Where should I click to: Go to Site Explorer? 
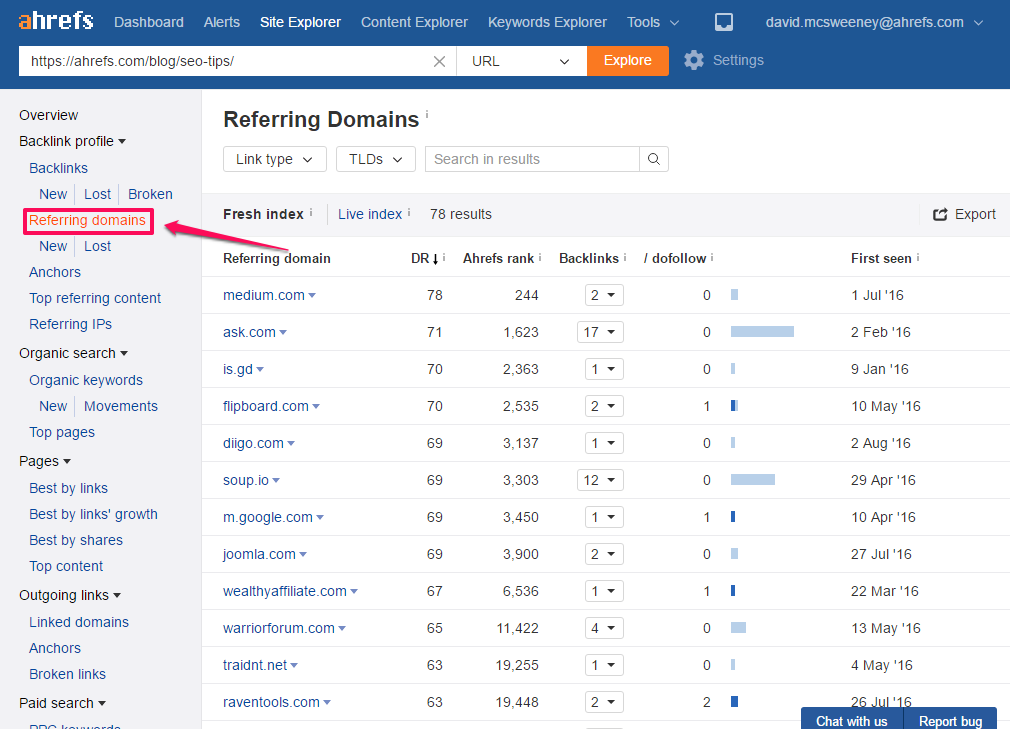point(300,23)
